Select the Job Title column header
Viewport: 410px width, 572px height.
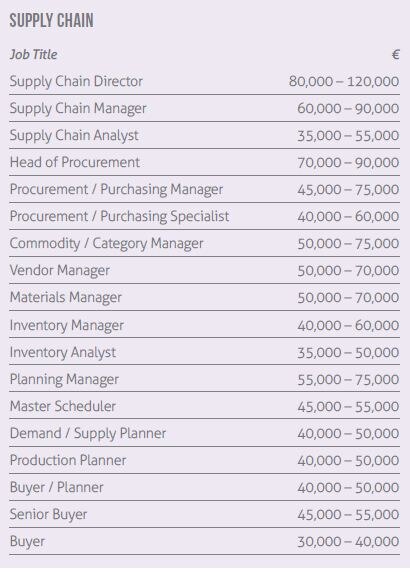(33, 54)
